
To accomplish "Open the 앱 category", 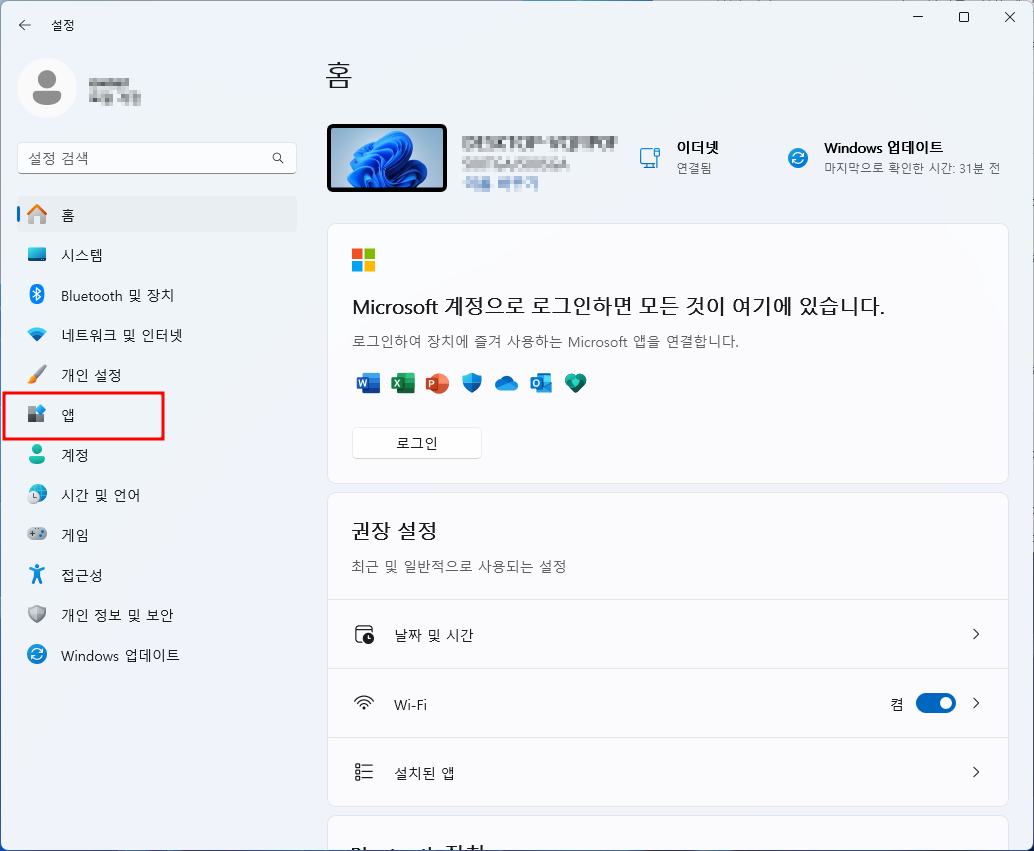I will pos(157,415).
